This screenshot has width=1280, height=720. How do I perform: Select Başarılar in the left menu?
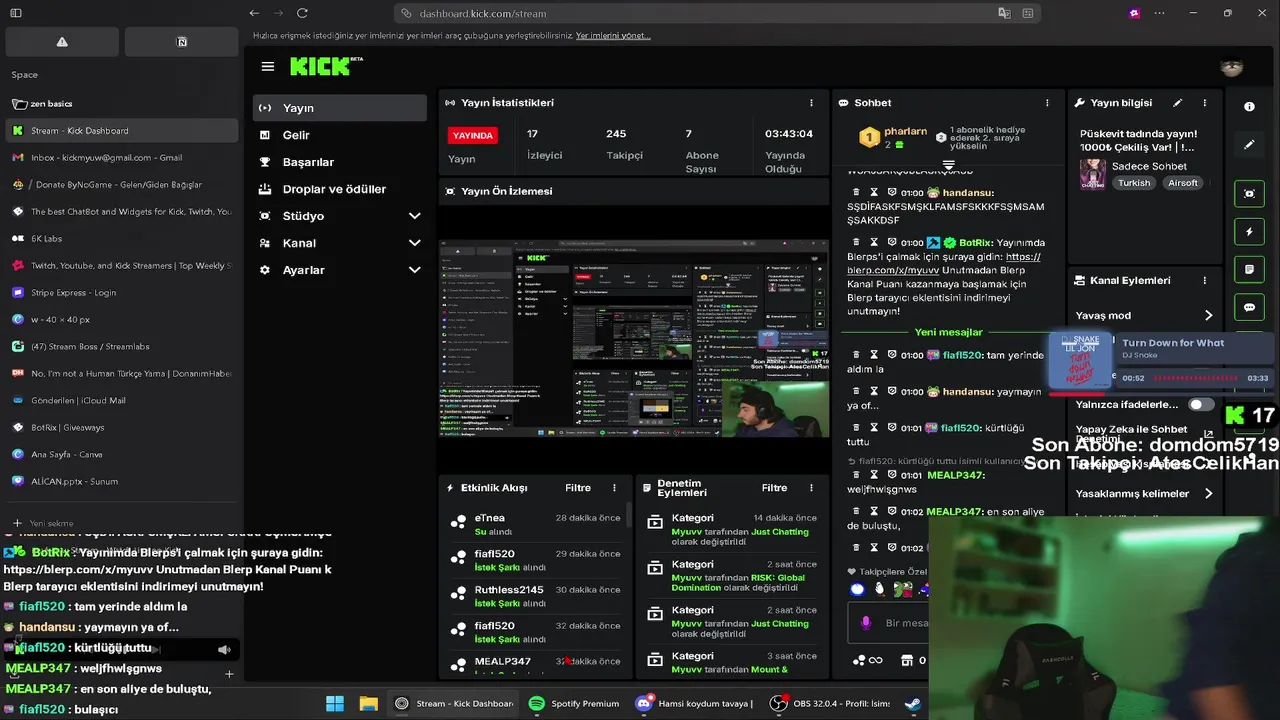point(339,162)
